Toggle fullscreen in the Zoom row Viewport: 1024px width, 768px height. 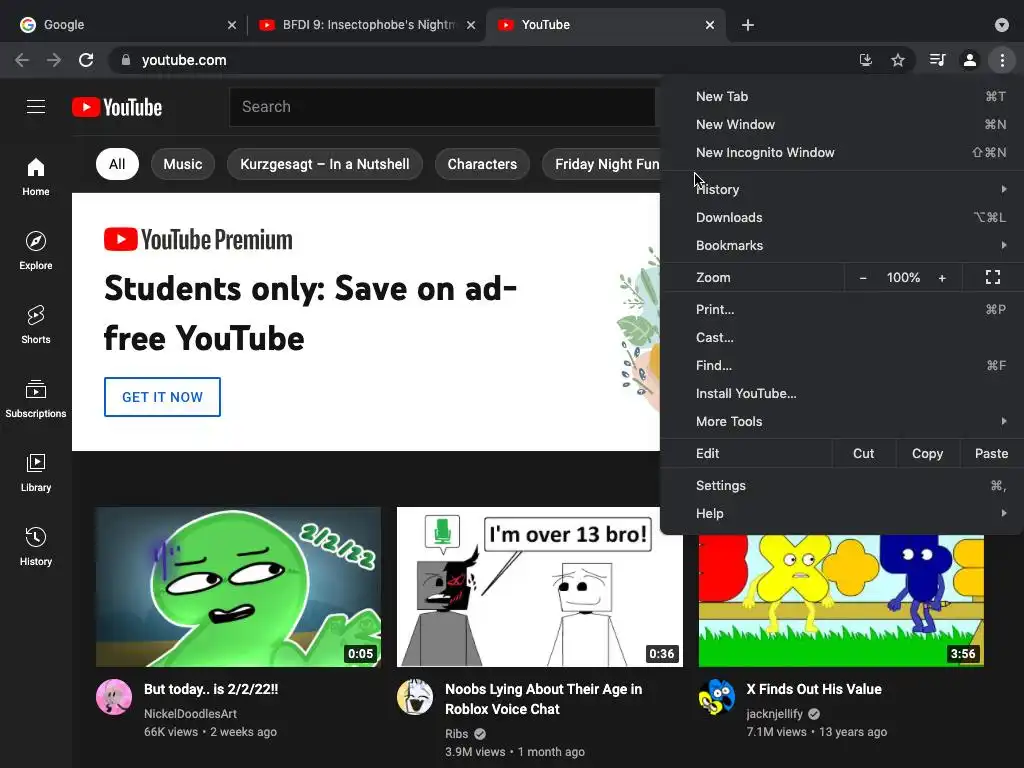[x=993, y=278]
